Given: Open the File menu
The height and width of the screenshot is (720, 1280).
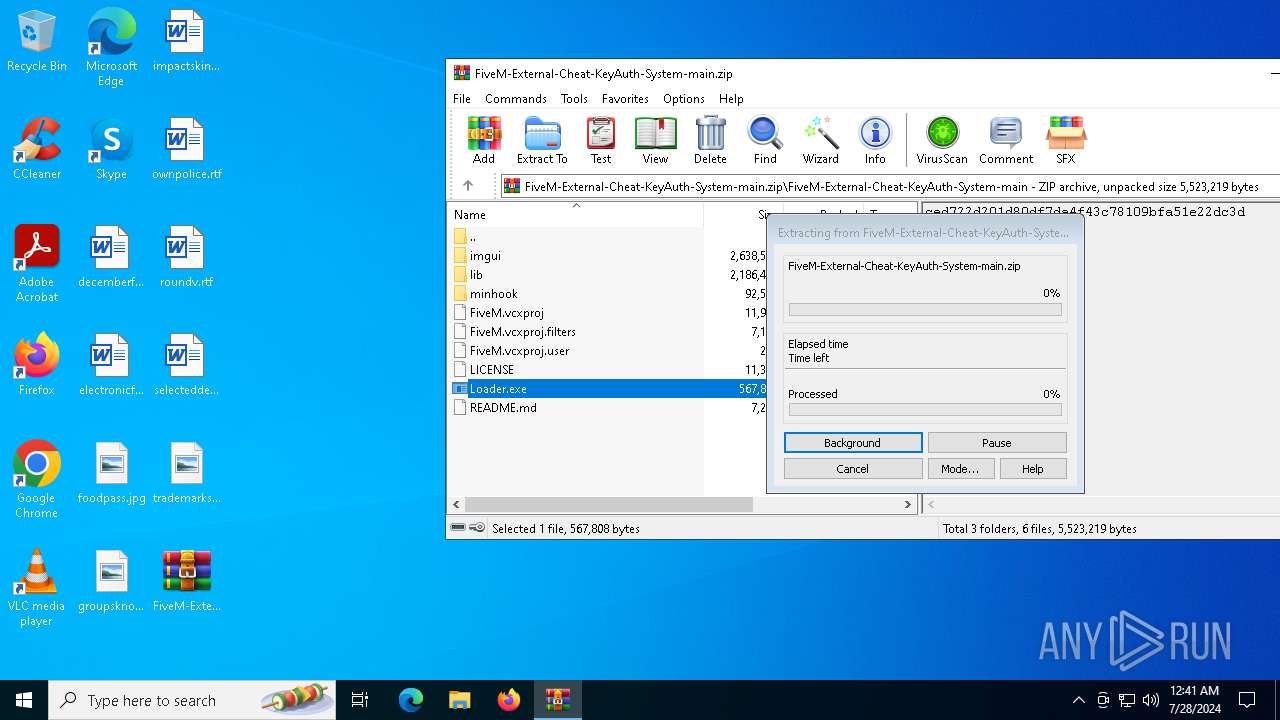Looking at the screenshot, I should pos(462,99).
